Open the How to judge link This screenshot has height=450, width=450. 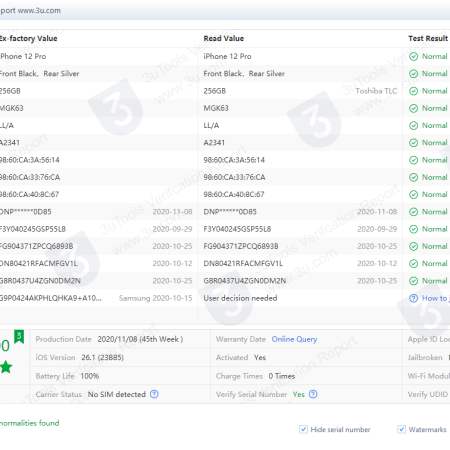pyautogui.click(x=436, y=298)
